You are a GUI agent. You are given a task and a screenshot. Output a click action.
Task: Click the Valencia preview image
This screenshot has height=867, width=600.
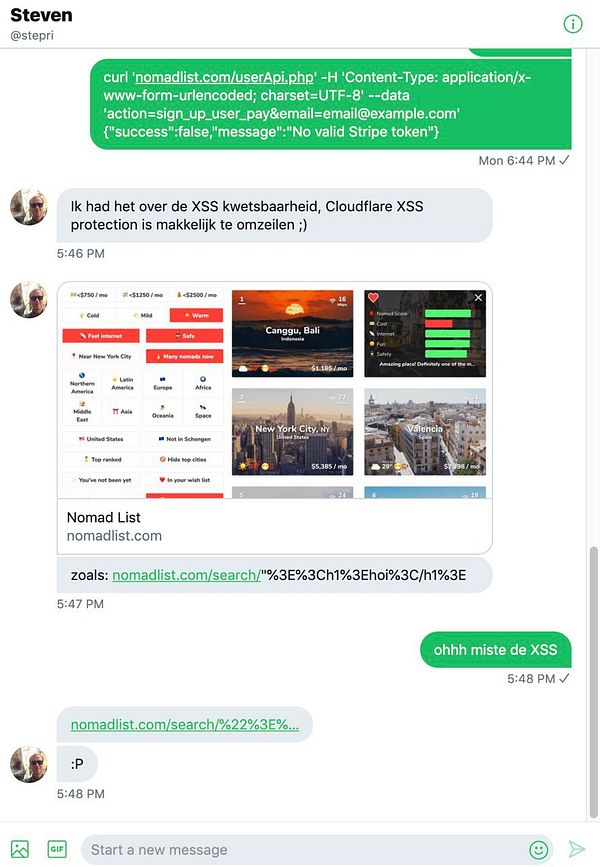pos(425,432)
